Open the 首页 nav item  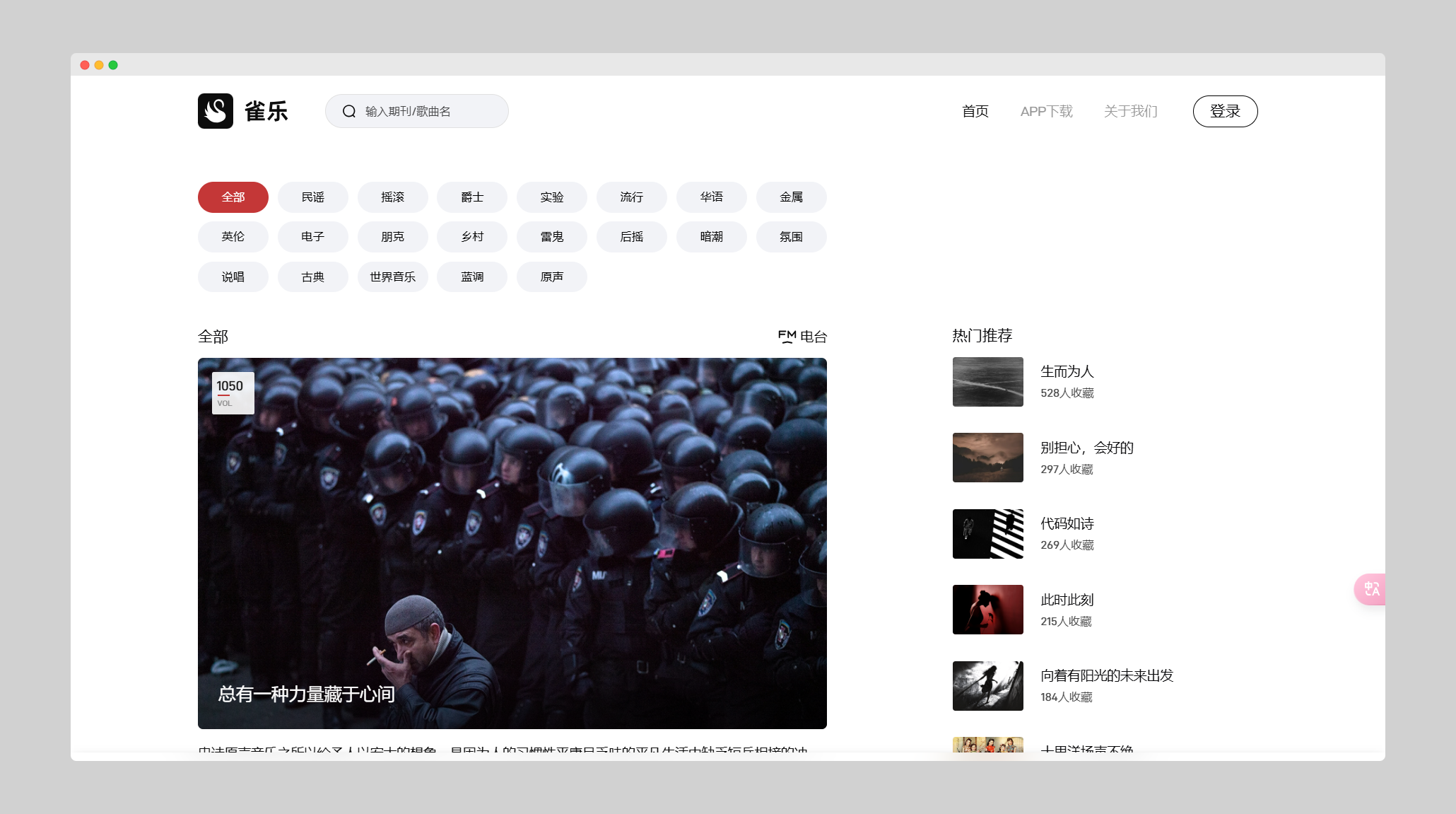975,111
